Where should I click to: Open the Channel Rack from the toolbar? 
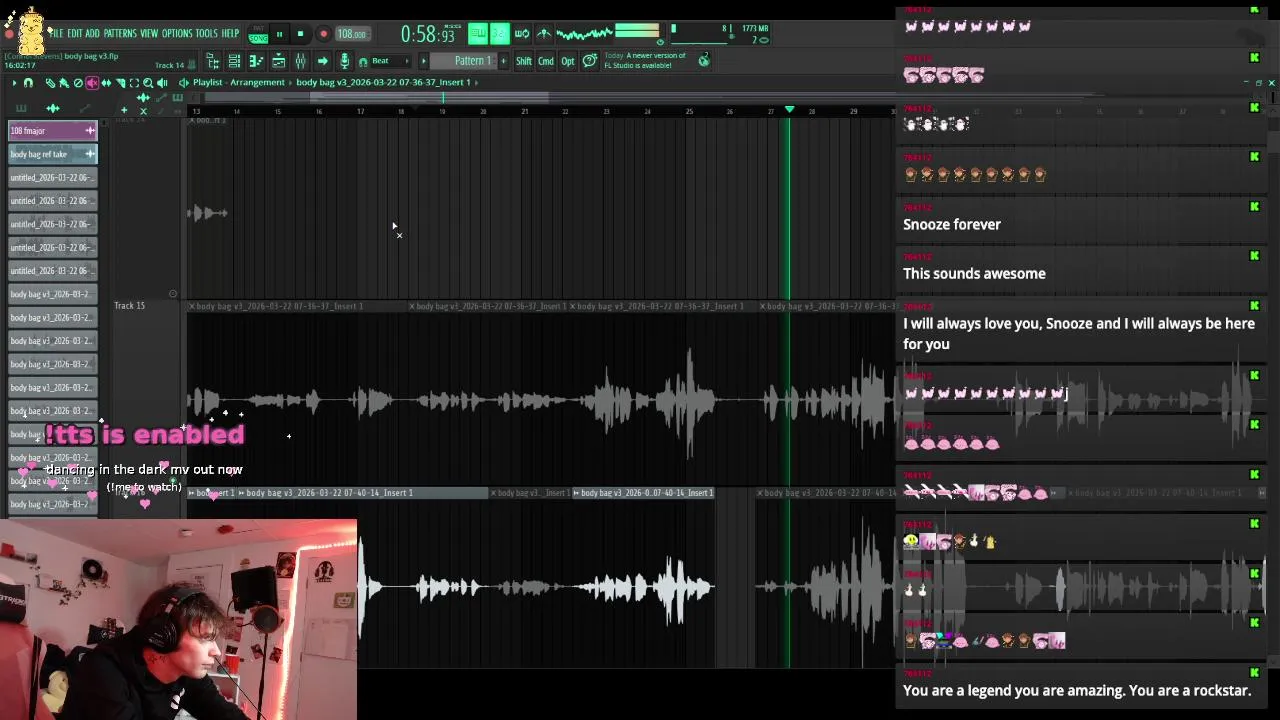point(234,61)
